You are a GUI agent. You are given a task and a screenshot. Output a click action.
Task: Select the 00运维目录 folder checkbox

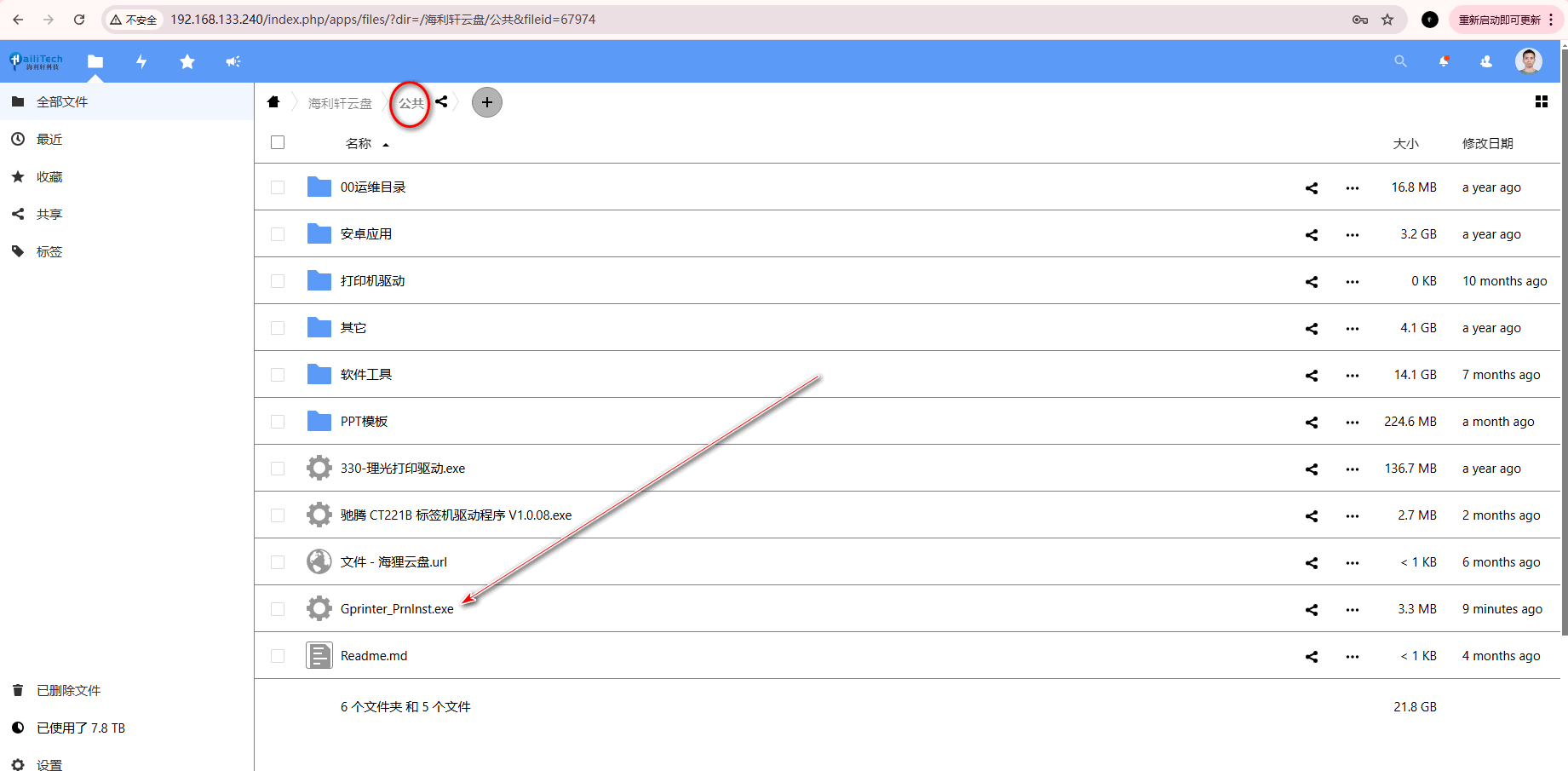point(278,187)
